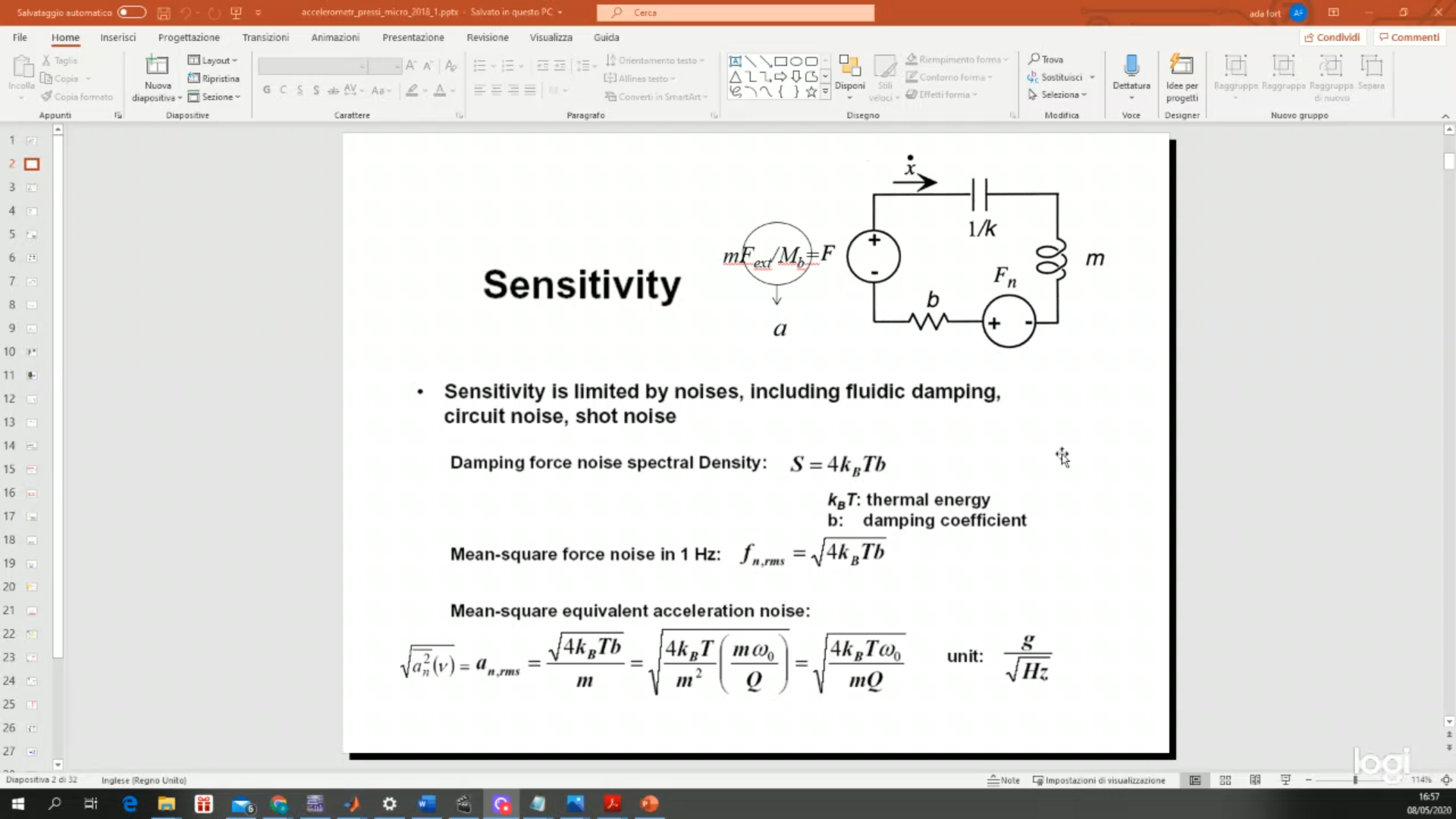Switch to reading view icon
The image size is (1456, 819).
1255,780
